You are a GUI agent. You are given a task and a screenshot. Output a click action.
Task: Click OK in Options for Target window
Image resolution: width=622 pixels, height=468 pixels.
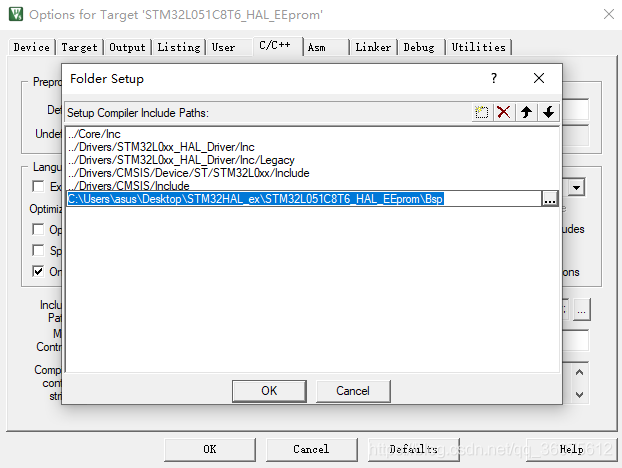tap(210, 449)
